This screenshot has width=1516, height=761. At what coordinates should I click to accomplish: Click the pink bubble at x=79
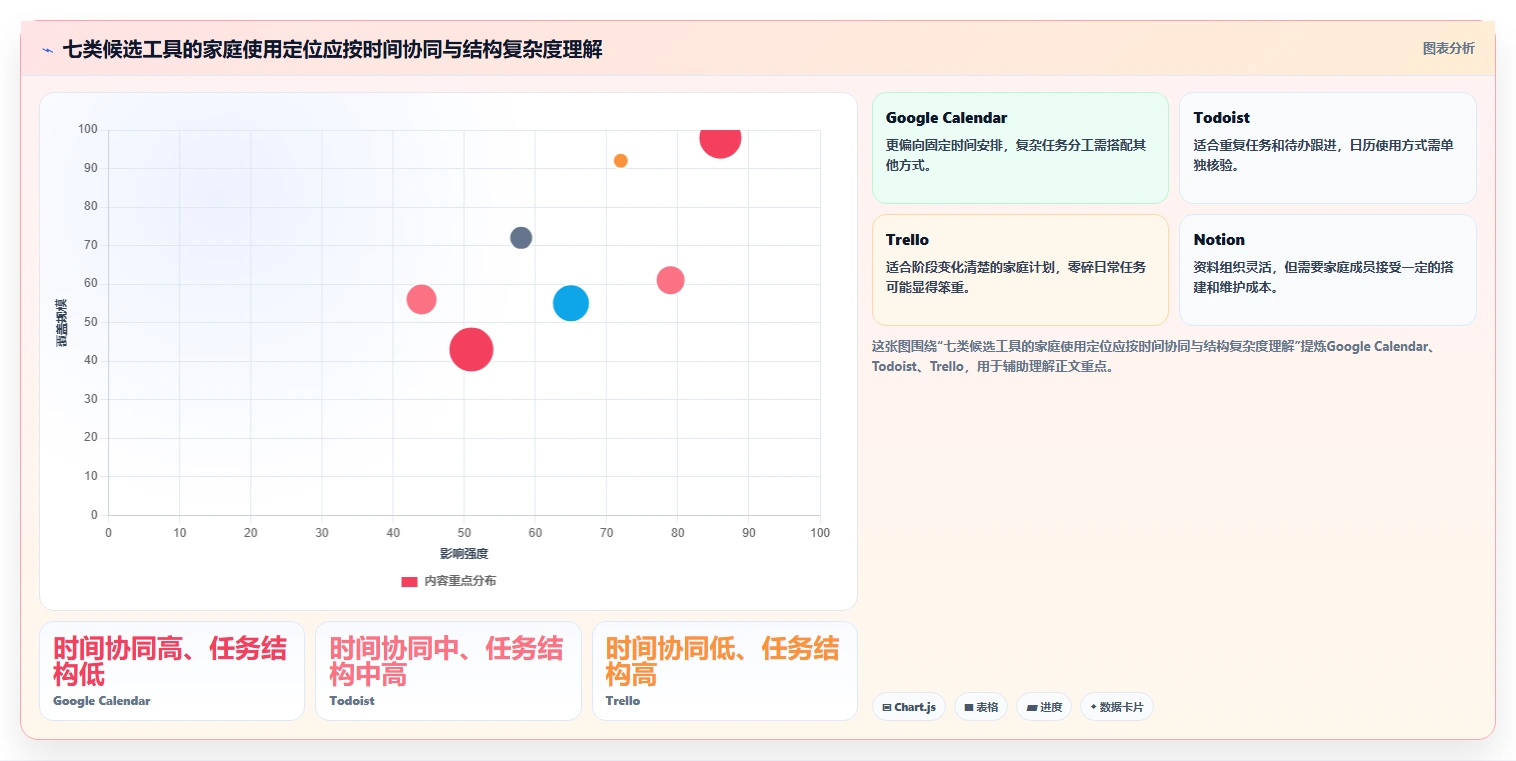(670, 280)
